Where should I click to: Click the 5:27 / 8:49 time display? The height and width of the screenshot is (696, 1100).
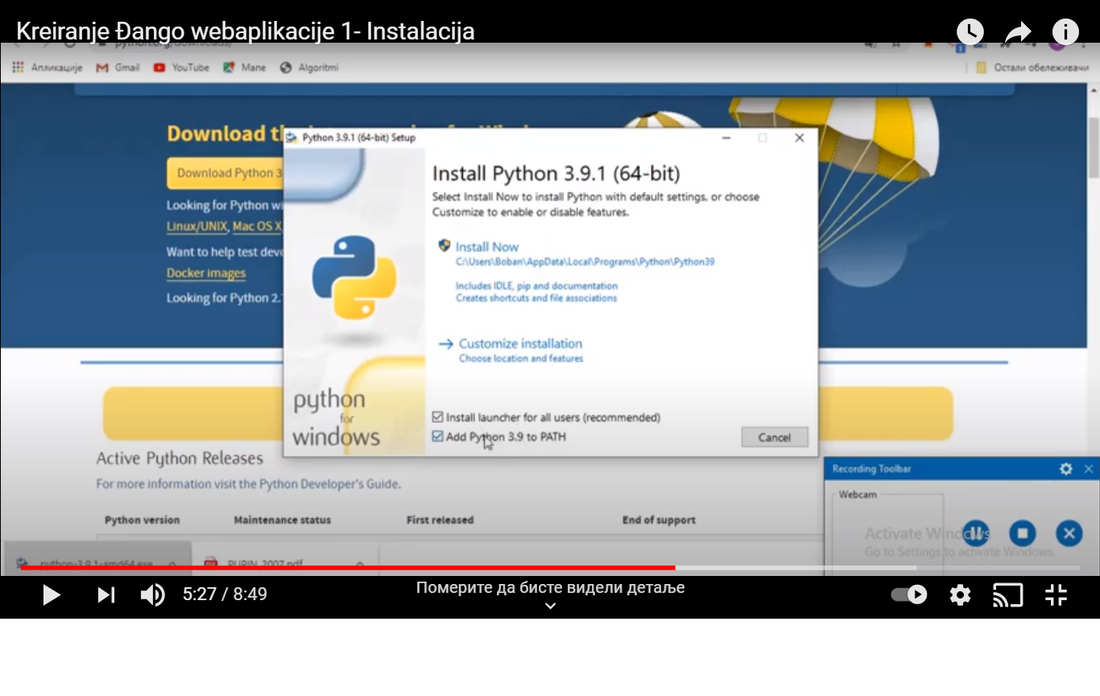(x=224, y=594)
